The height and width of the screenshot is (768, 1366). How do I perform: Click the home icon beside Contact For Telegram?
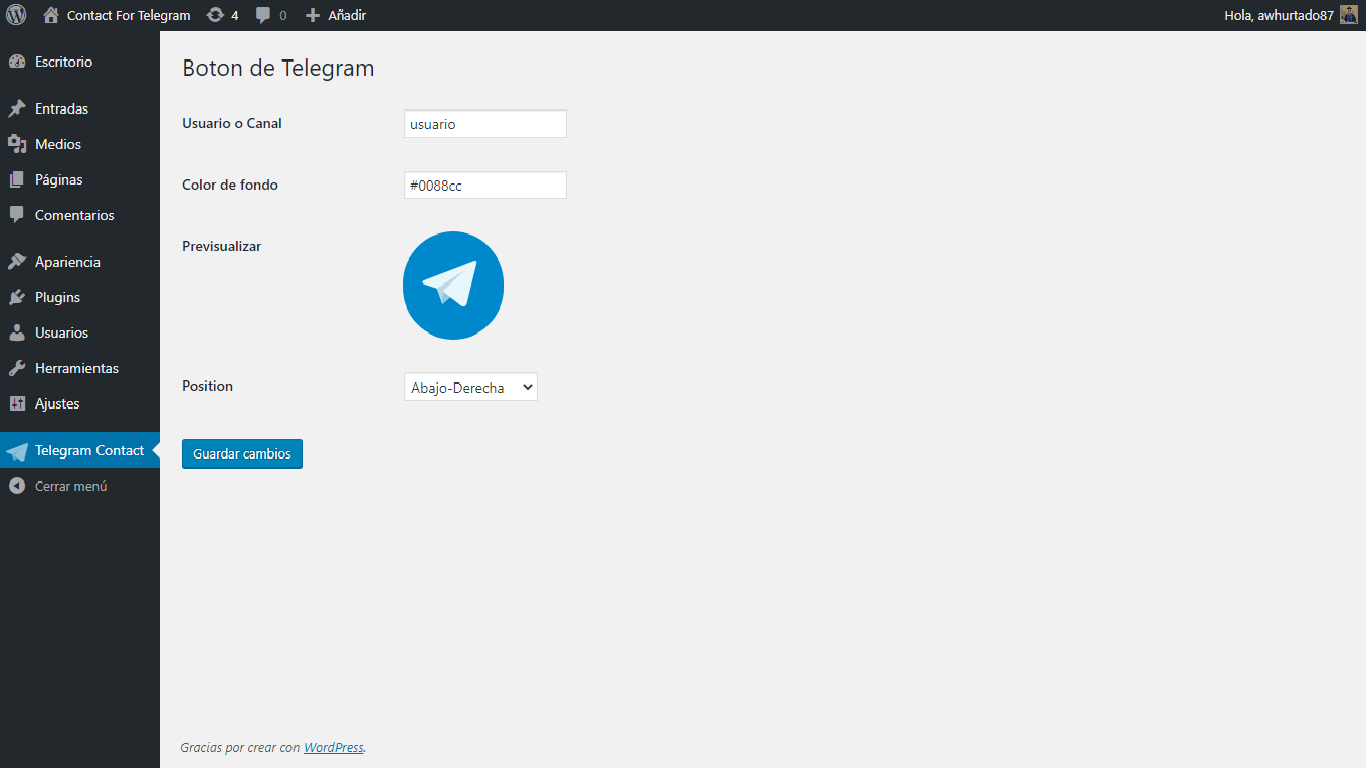point(51,15)
